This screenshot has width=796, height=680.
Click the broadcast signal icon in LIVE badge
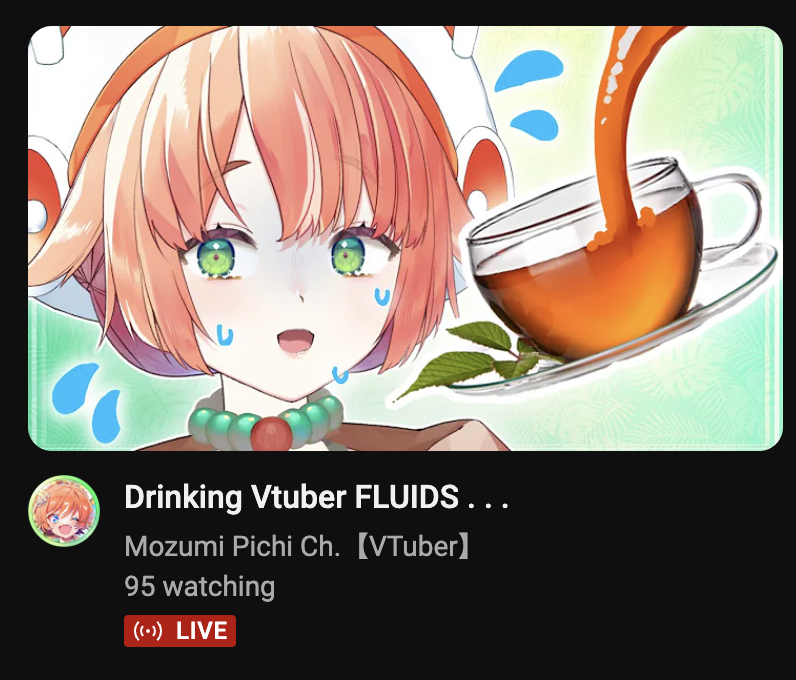(148, 631)
